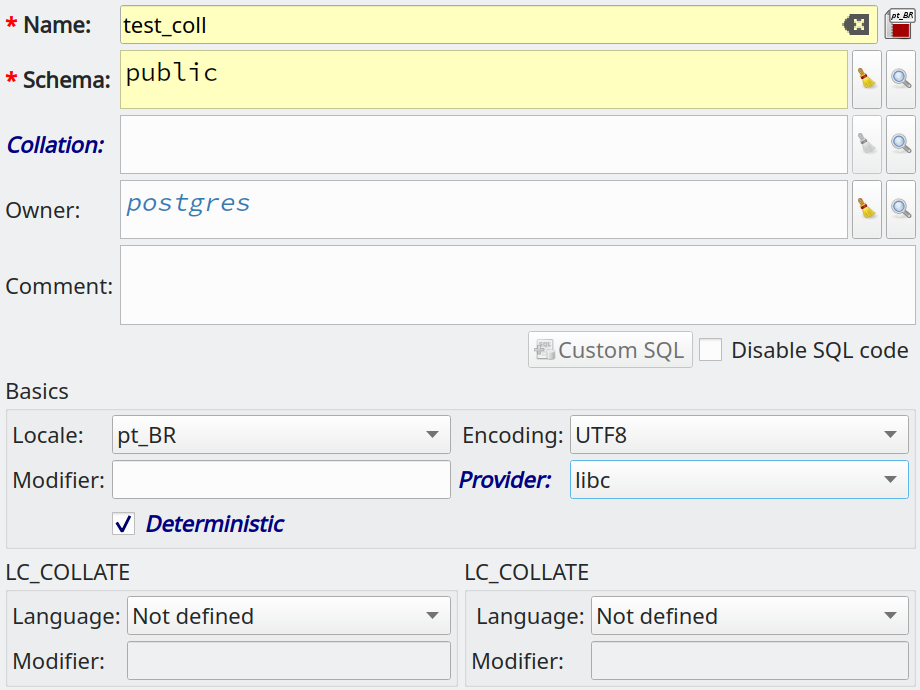Viewport: 920px width, 690px height.
Task: Click the Owner field showing postgres
Action: 483,209
